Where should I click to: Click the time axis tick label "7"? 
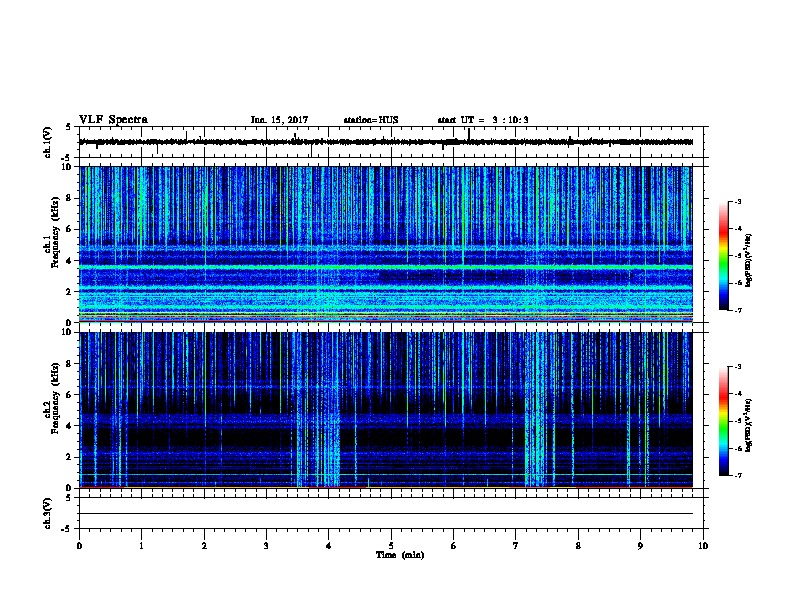[x=516, y=546]
